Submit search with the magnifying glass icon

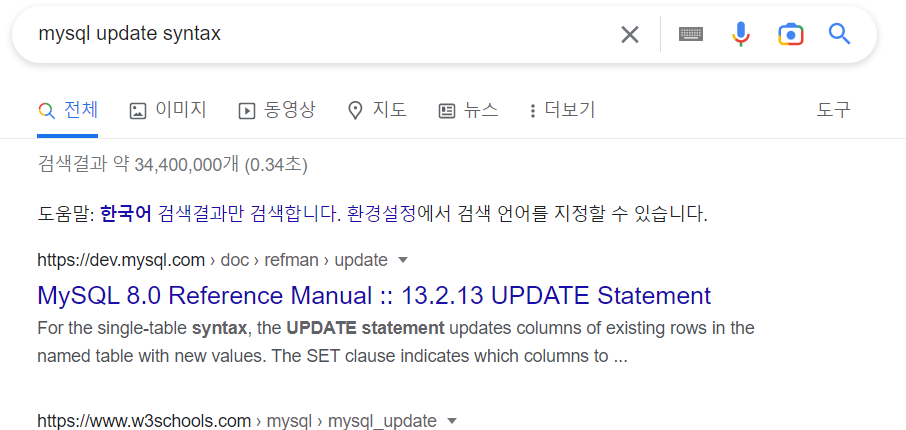coord(839,34)
